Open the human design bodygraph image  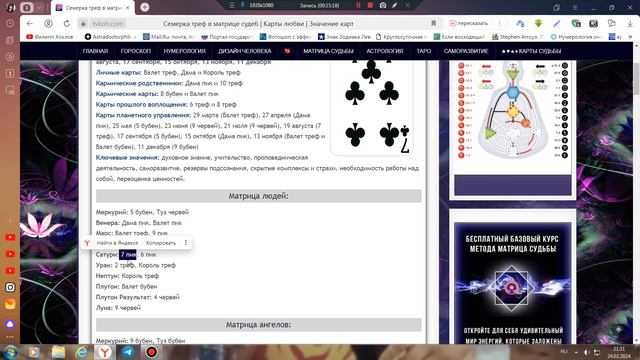coord(513,110)
